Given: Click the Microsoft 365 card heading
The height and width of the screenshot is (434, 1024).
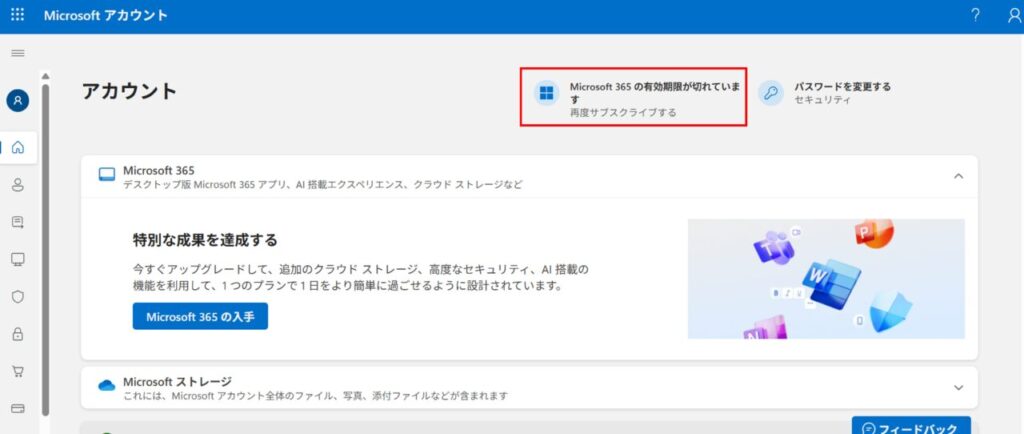Looking at the screenshot, I should 159,170.
